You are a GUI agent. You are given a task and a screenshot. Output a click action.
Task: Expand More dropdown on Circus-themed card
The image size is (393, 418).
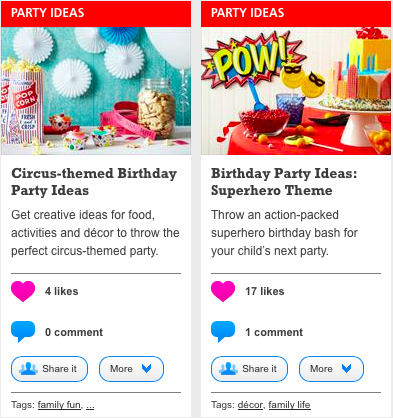click(131, 369)
